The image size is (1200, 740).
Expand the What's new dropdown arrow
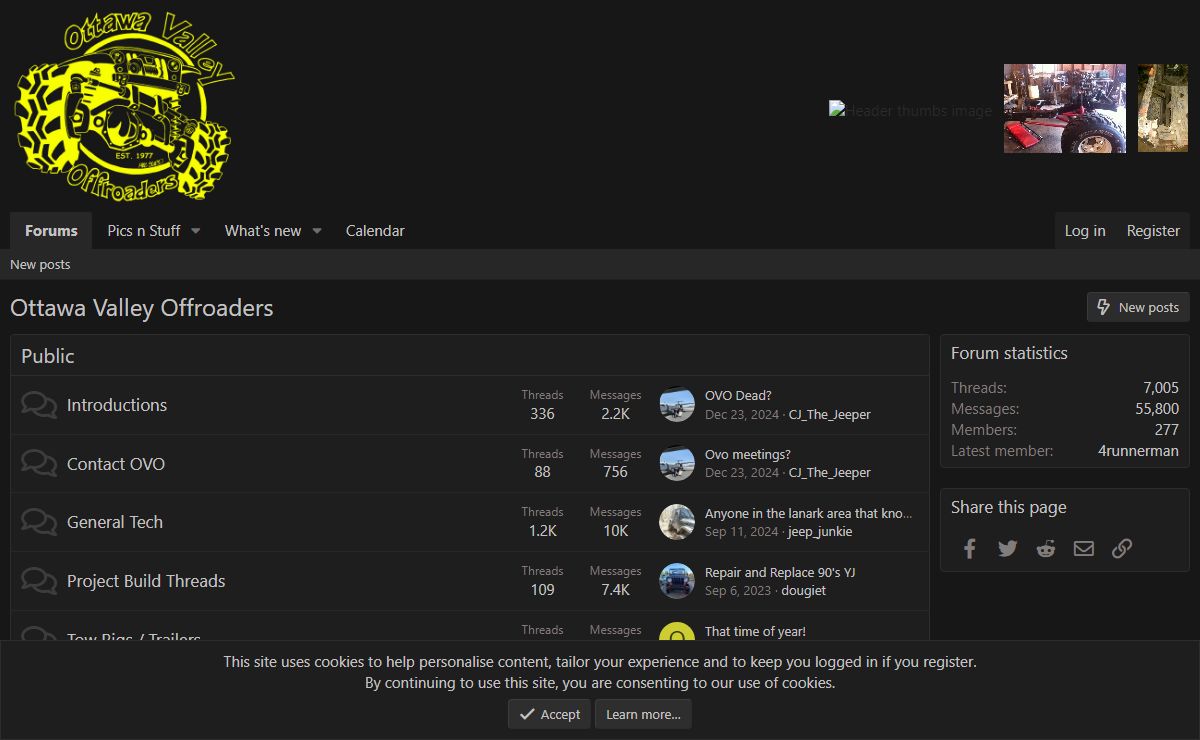tap(317, 231)
